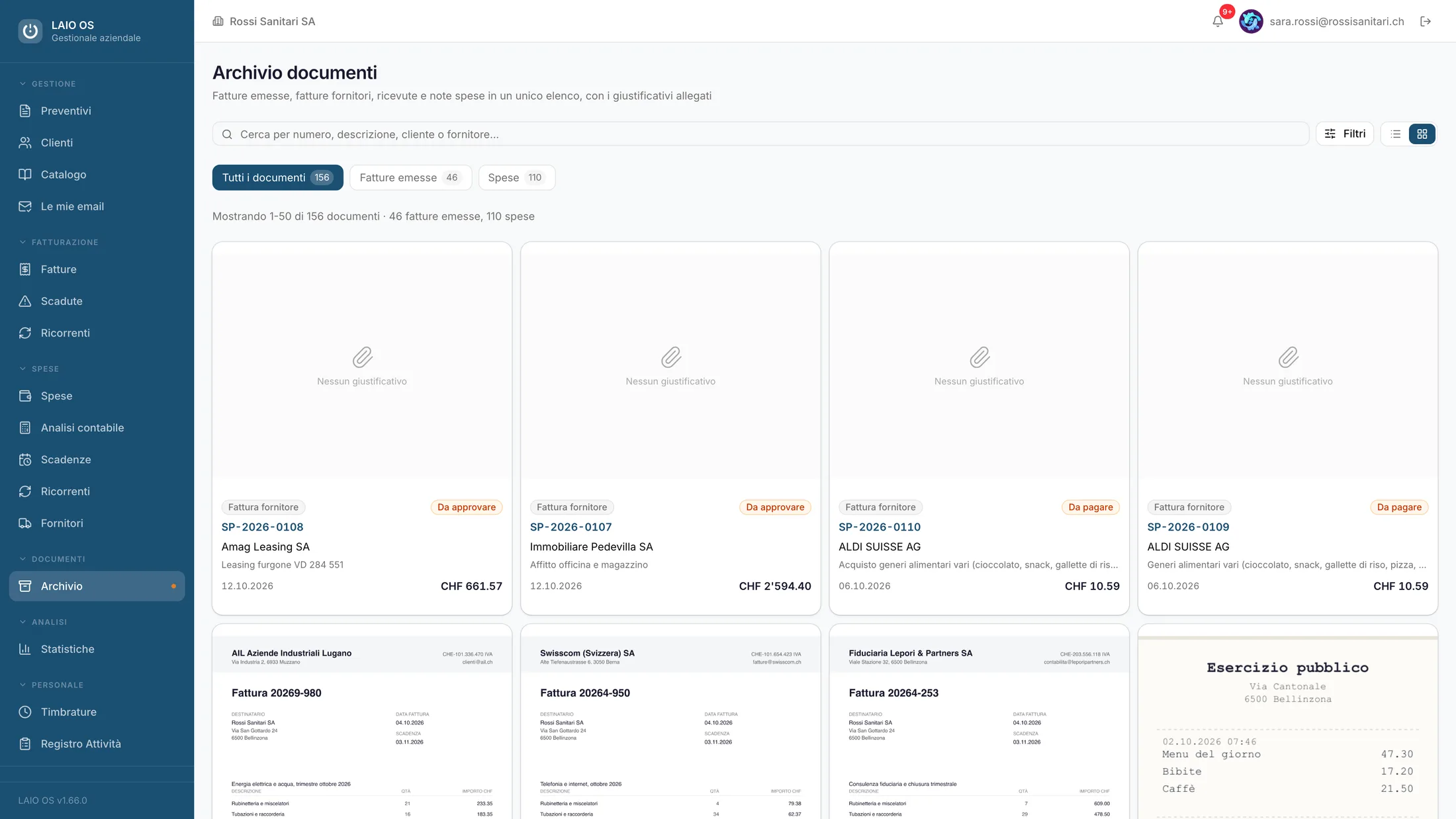Open document SP-2026-0108
1456x819 pixels.
[x=262, y=527]
